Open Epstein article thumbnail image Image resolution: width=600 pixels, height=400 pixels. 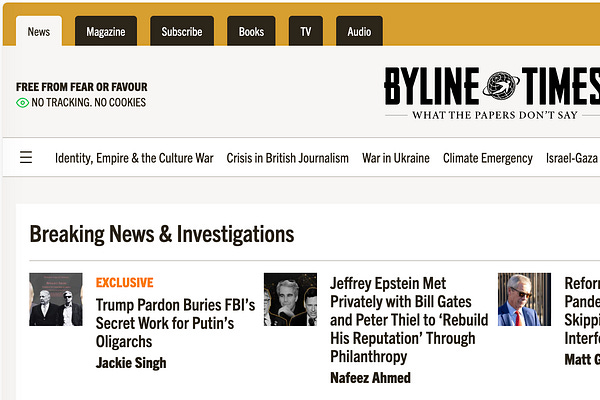click(290, 299)
